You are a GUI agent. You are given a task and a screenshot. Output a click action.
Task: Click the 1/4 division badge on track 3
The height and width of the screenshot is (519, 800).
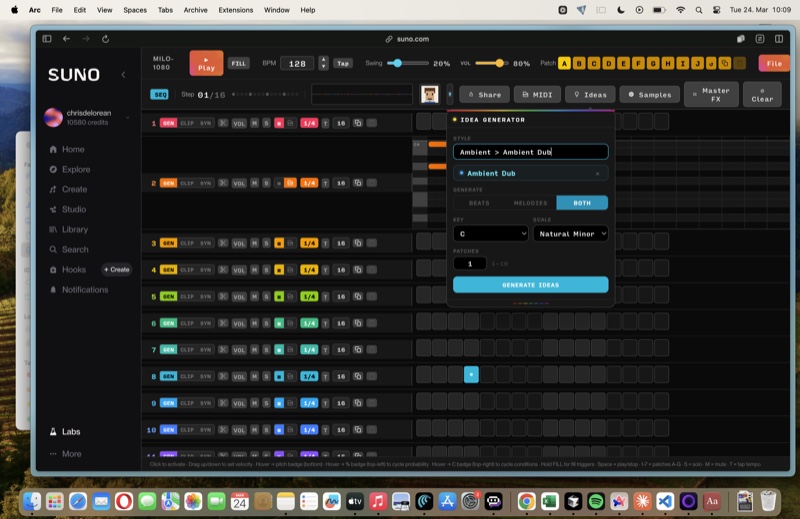click(309, 243)
